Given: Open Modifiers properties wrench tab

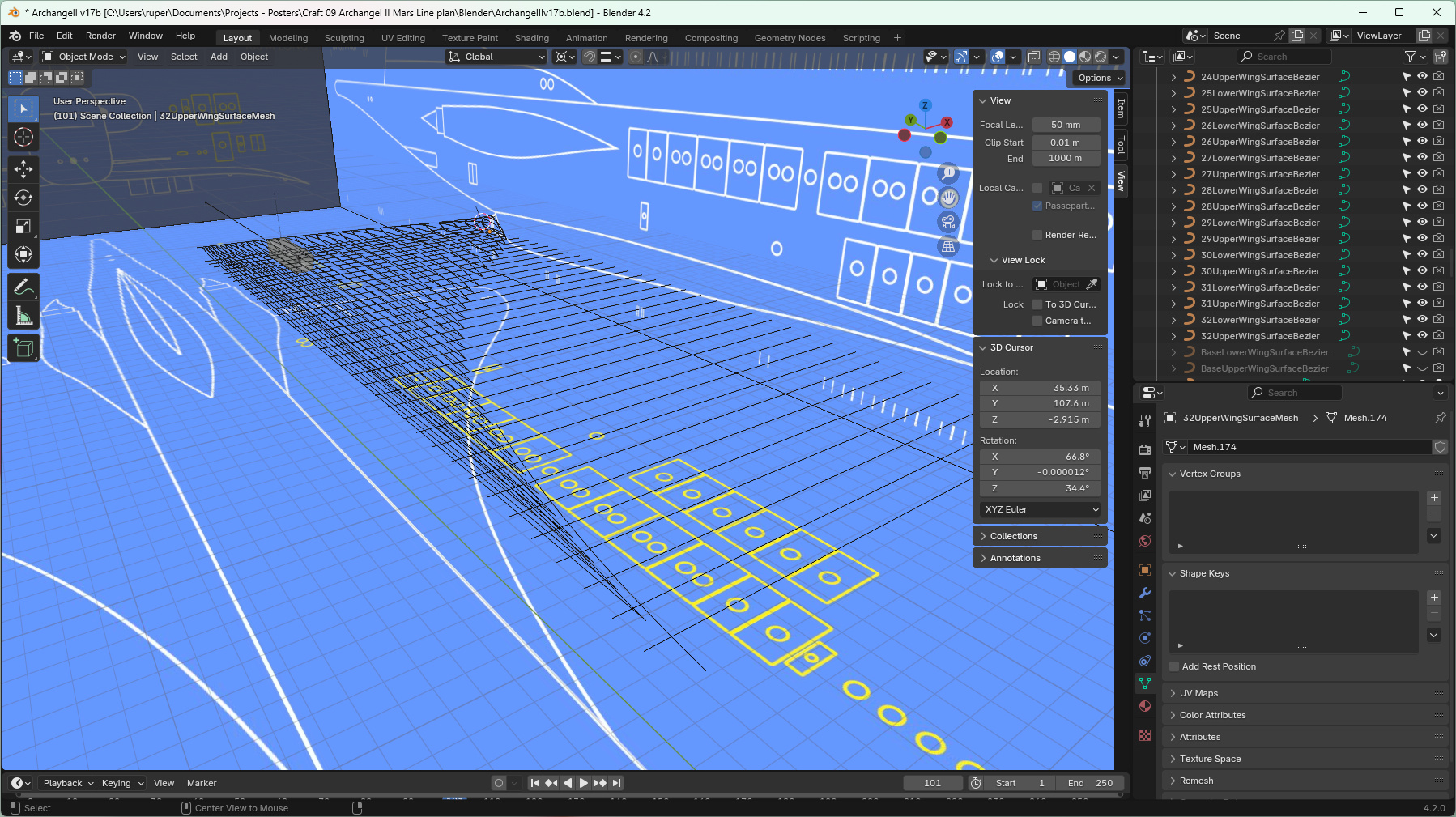Looking at the screenshot, I should (x=1145, y=593).
